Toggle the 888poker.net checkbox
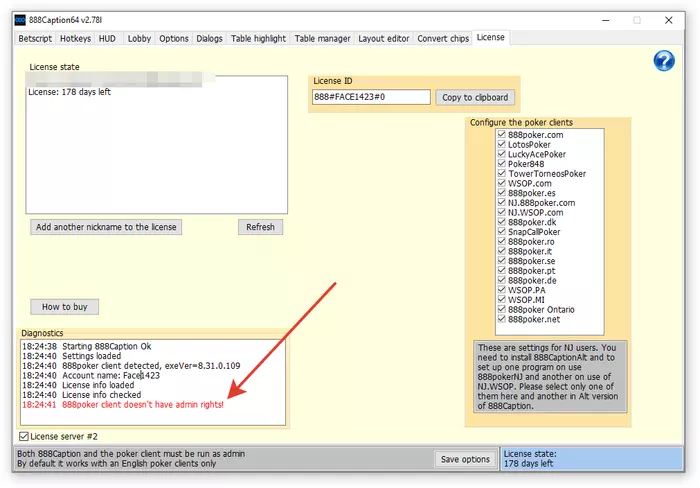Viewport: 700px width, 488px height. (x=501, y=319)
